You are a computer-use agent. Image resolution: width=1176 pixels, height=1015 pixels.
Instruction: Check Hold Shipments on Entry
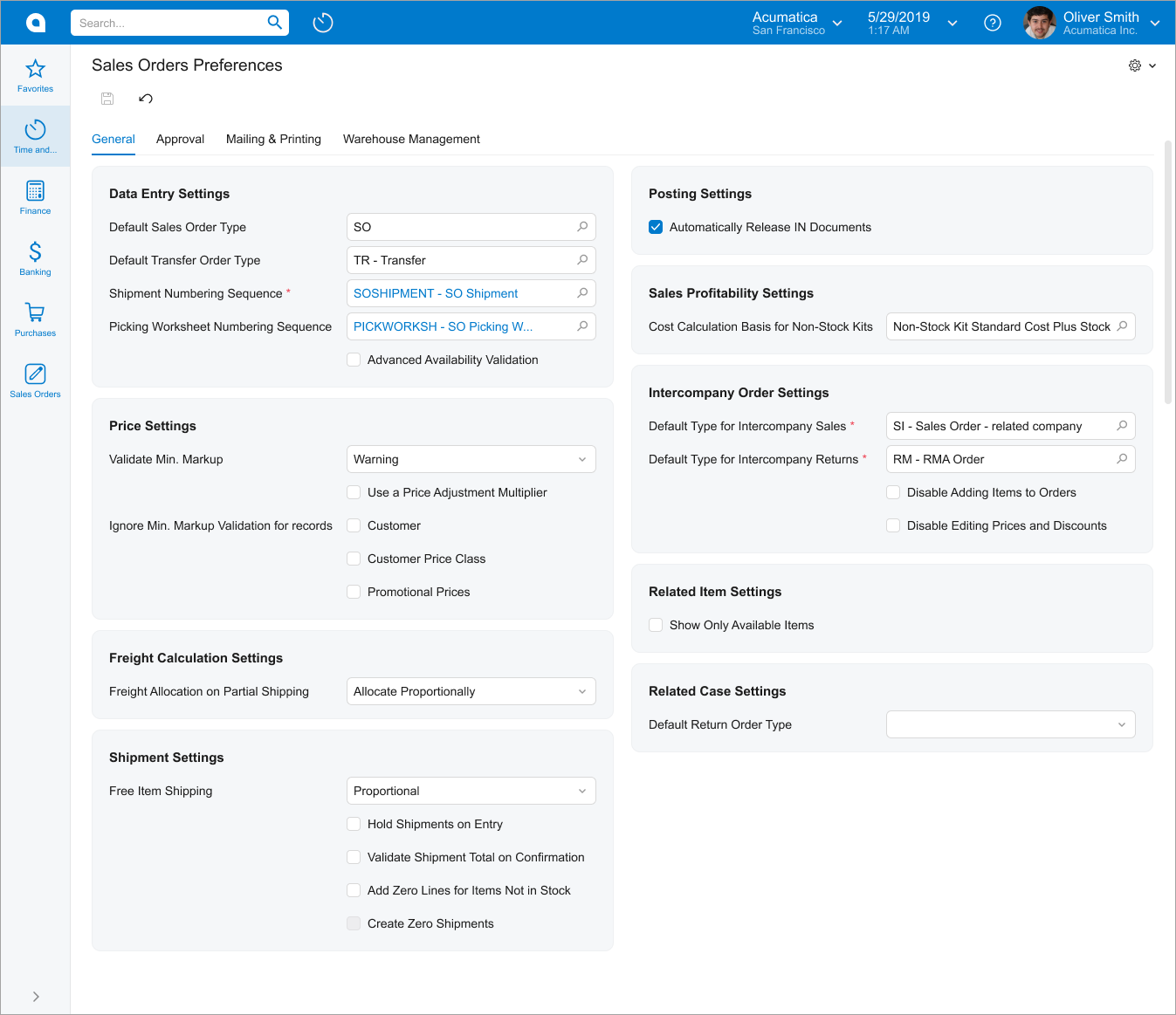(x=354, y=824)
